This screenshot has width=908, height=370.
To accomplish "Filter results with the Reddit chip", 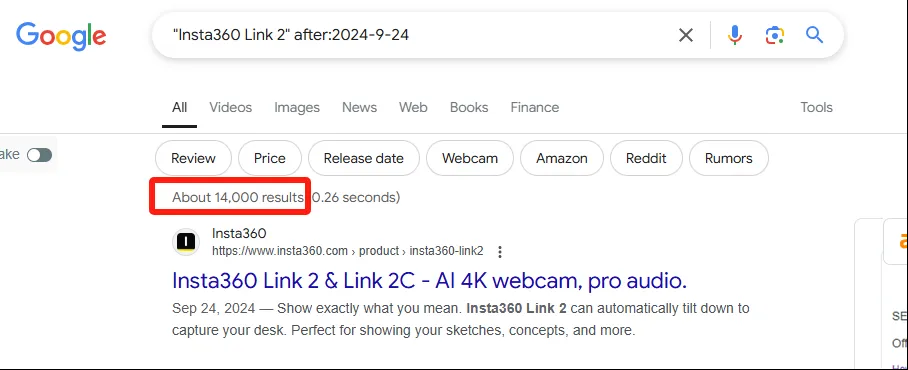I will (646, 158).
